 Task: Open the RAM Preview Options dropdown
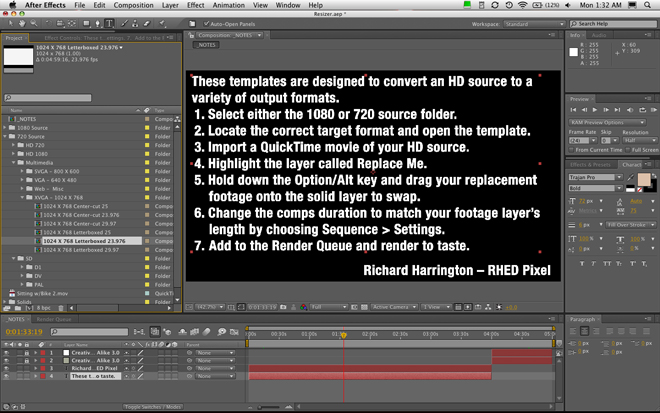tap(607, 122)
